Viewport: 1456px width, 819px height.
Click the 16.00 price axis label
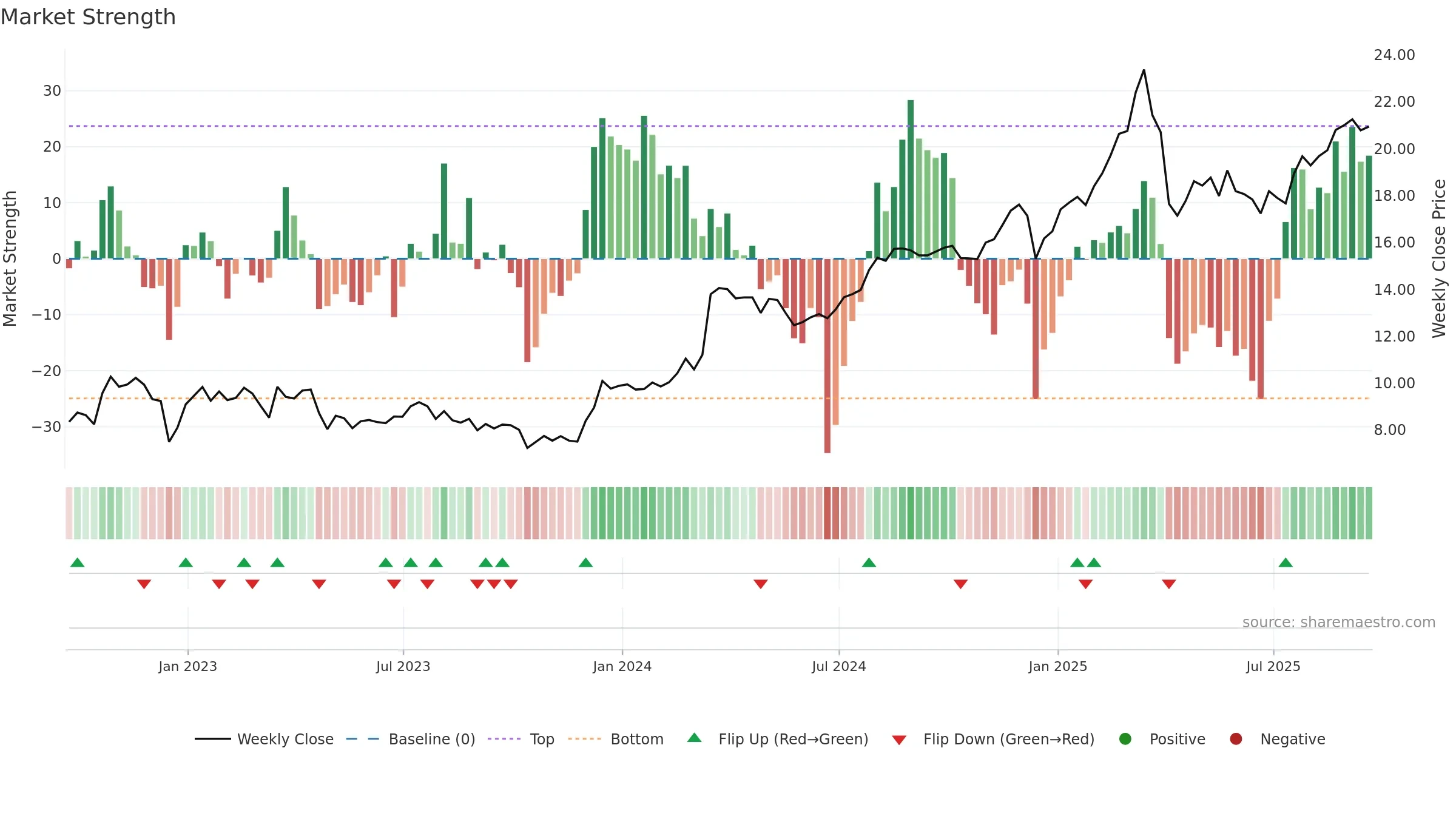[x=1394, y=242]
